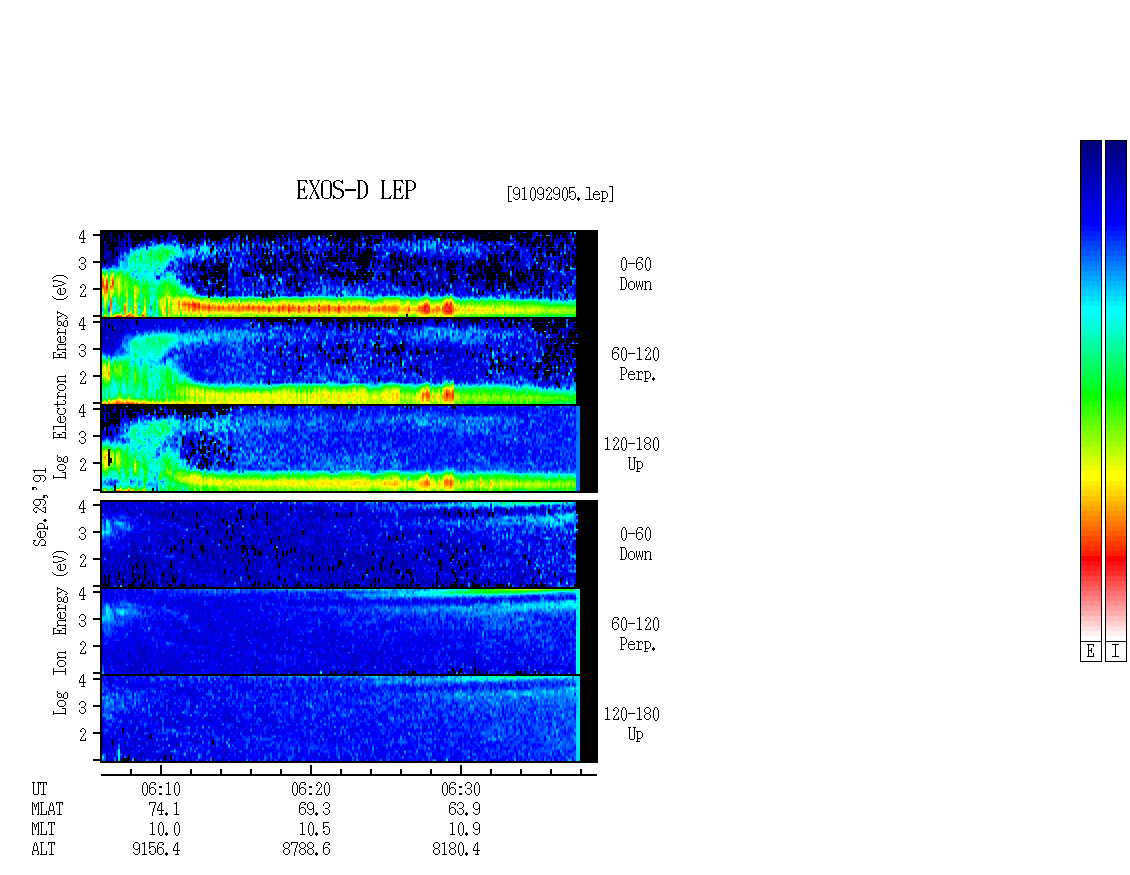Click the MLAT row label
Screen dimensions: 1130x875
click(47, 809)
